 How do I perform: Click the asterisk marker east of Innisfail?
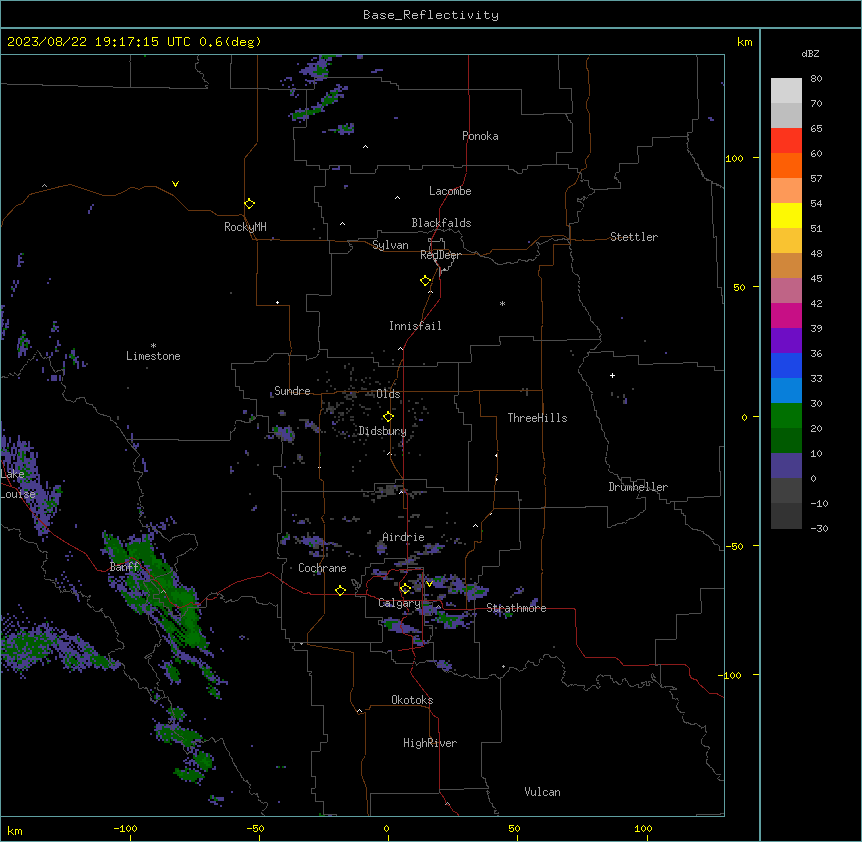(x=502, y=303)
